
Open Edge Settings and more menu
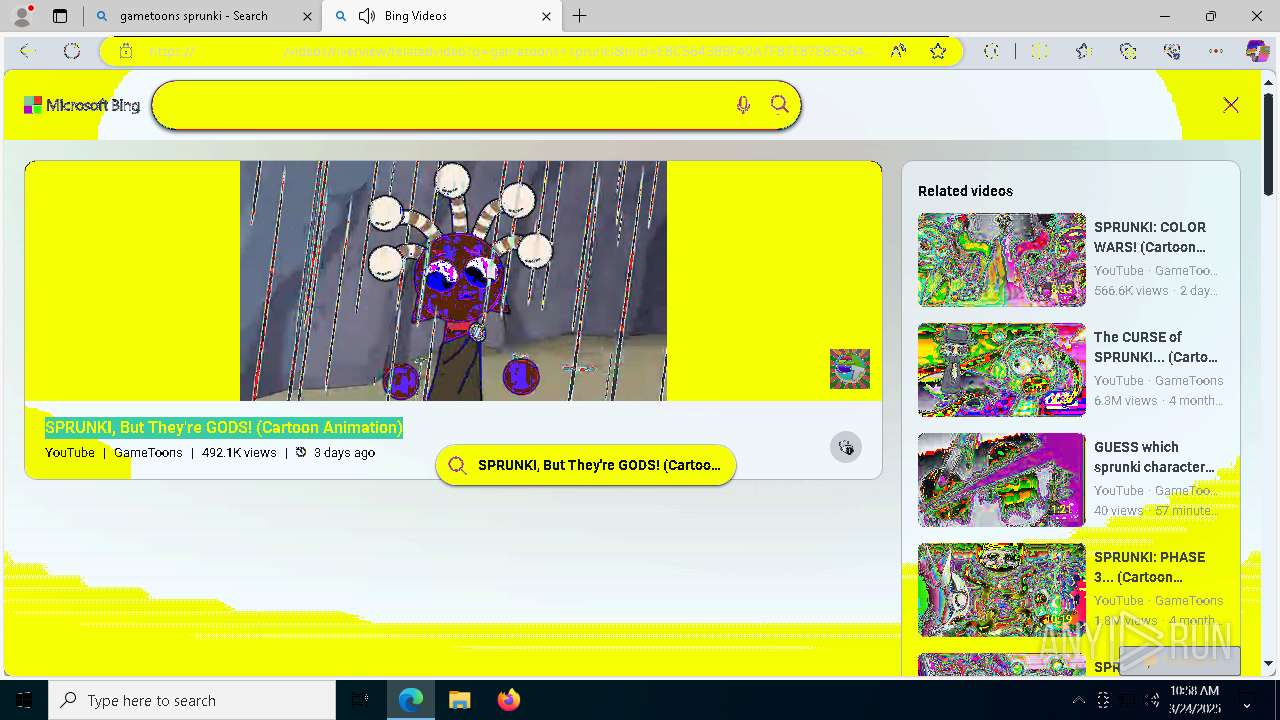click(x=1216, y=51)
